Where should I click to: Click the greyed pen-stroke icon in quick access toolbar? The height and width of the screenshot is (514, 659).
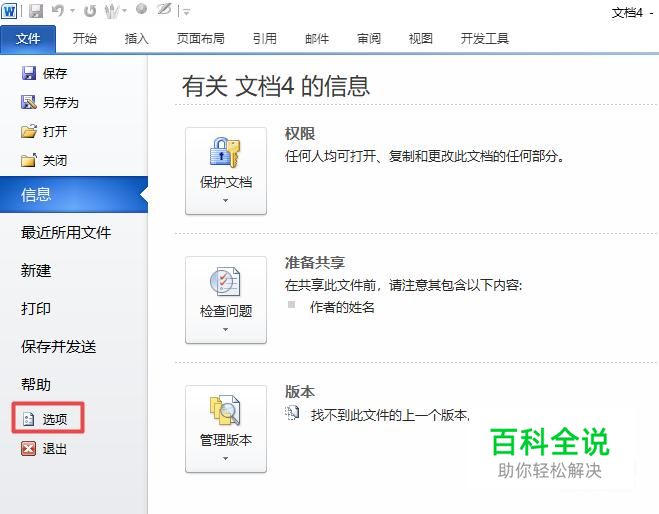tap(164, 9)
